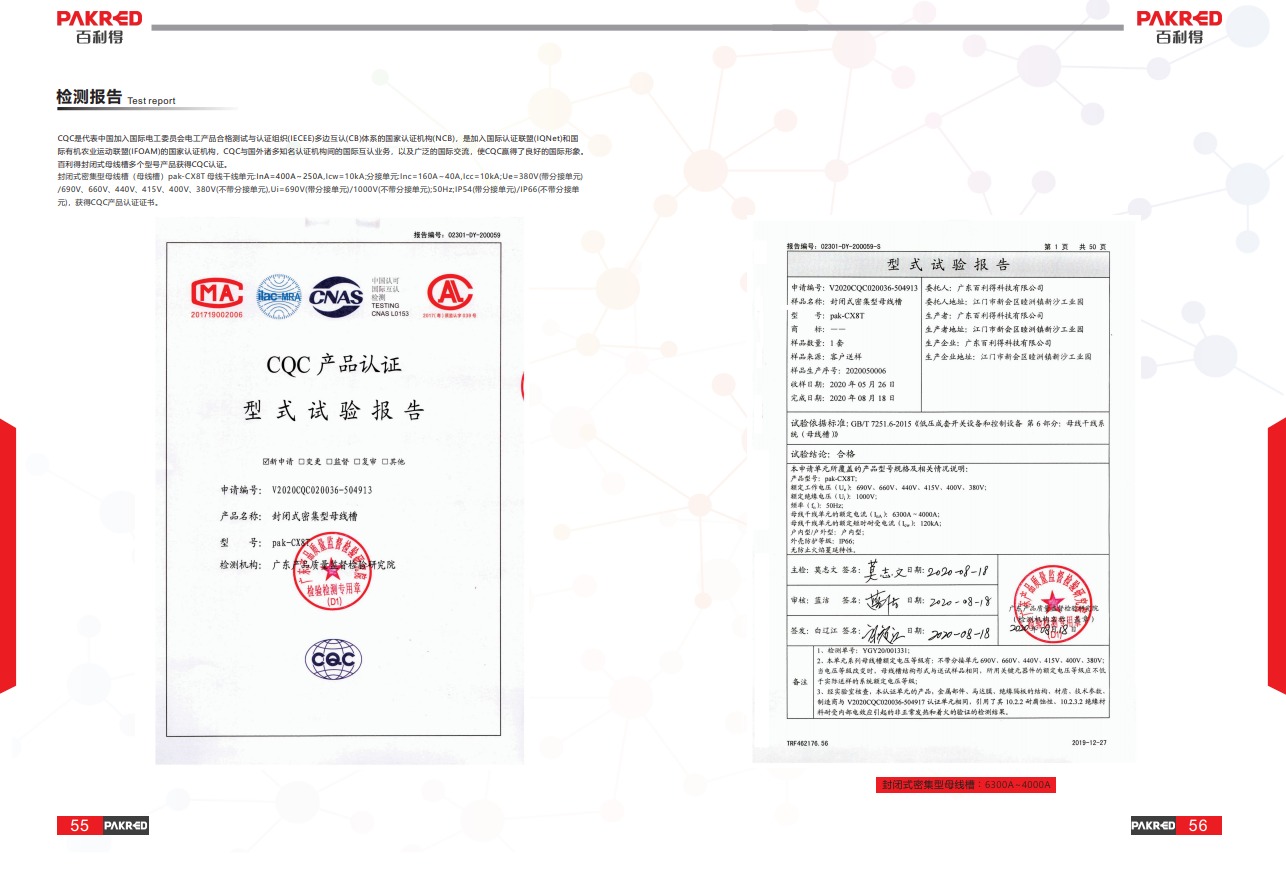Toggle the checked 新申请 checkbox
Screen dimensions: 1286x872
pyautogui.click(x=265, y=462)
